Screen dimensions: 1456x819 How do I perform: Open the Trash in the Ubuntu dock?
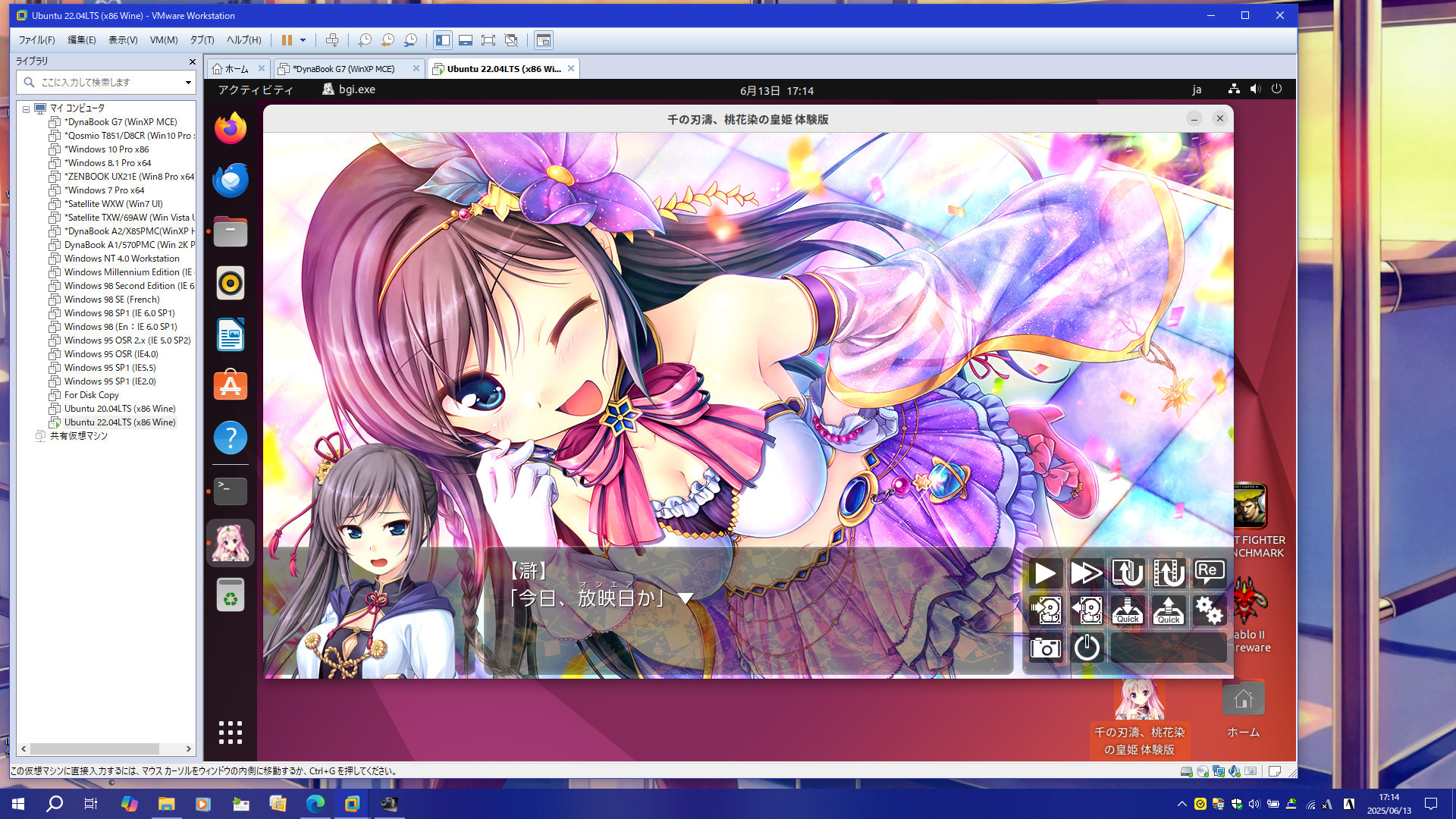[231, 595]
